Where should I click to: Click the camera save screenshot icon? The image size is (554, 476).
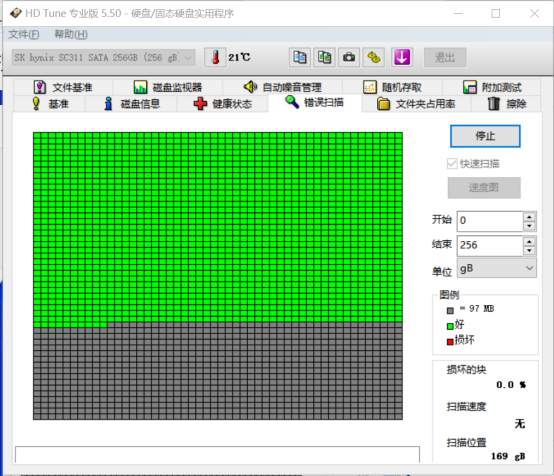[349, 57]
